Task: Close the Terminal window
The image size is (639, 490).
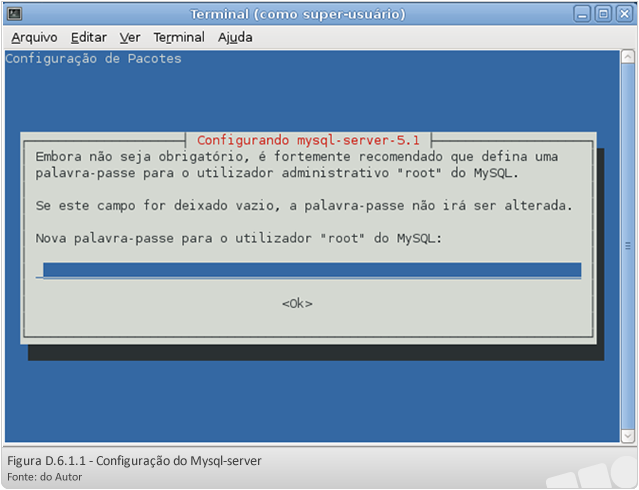Action: [624, 14]
